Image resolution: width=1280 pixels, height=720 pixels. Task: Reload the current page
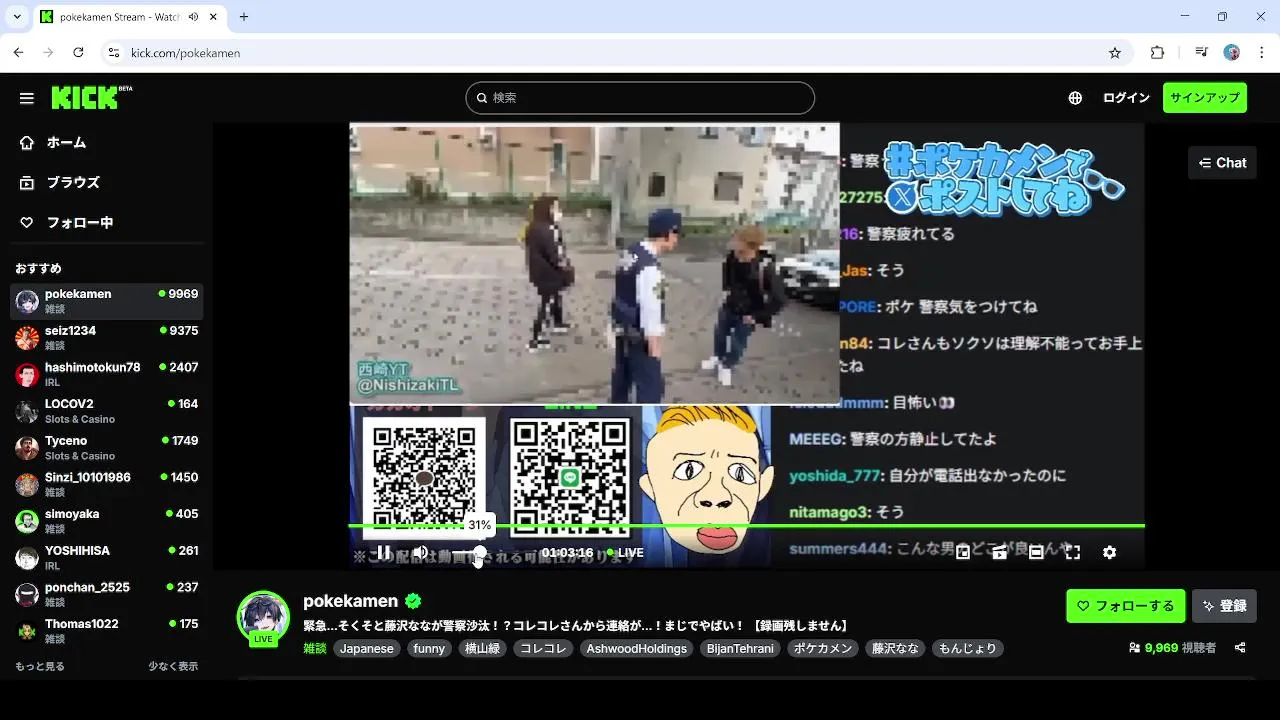point(78,53)
